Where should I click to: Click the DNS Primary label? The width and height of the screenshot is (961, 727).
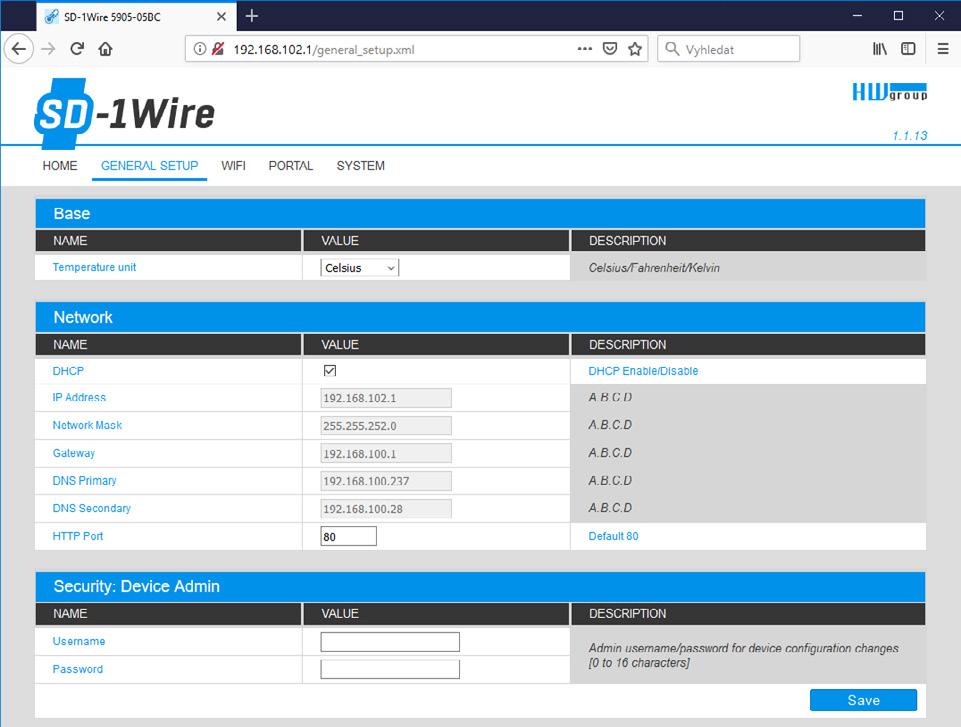coord(85,481)
